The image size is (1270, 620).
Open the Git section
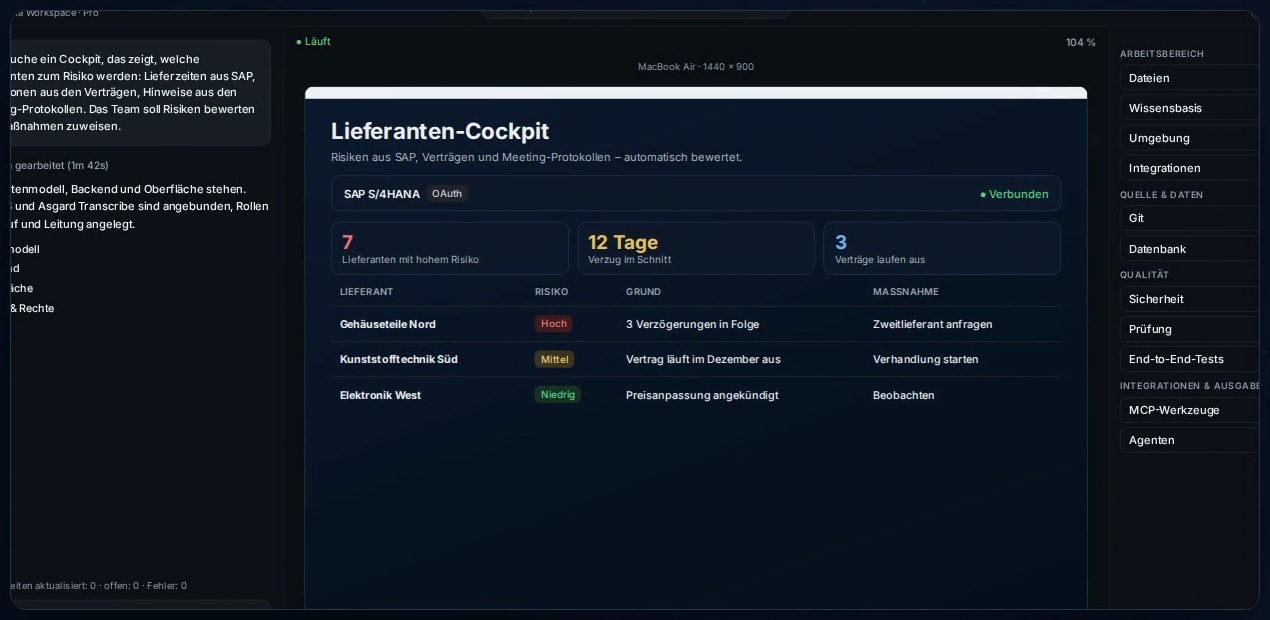coord(1189,218)
